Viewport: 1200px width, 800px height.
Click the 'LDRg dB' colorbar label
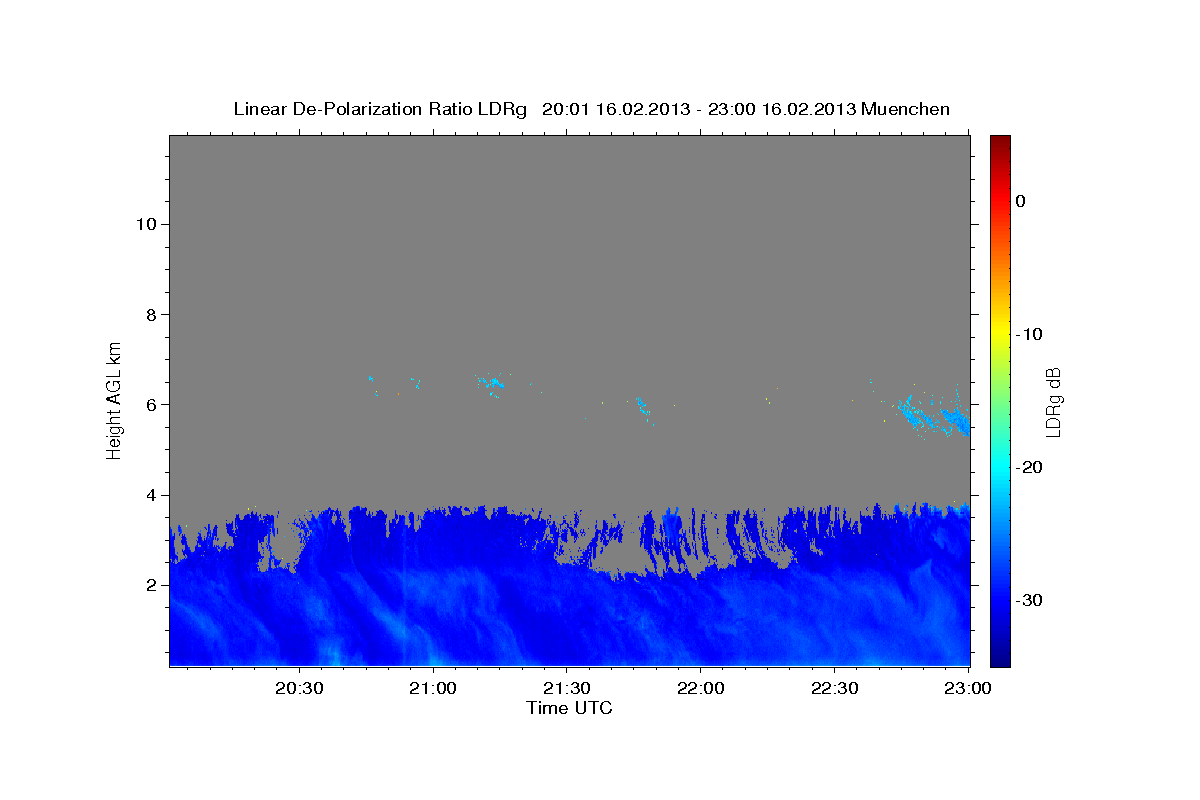(x=1052, y=400)
